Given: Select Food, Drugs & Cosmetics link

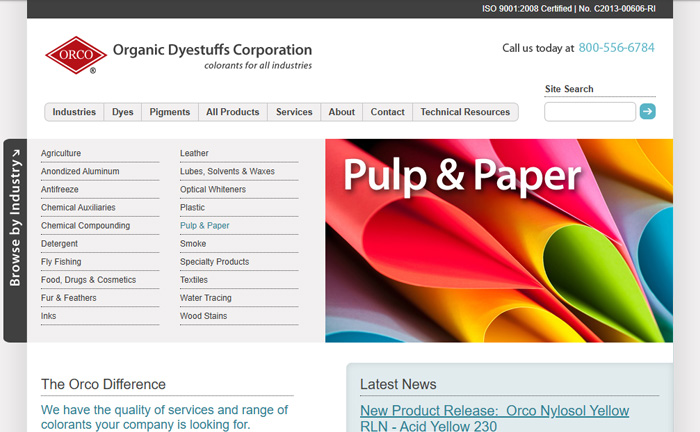Looking at the screenshot, I should pos(88,280).
